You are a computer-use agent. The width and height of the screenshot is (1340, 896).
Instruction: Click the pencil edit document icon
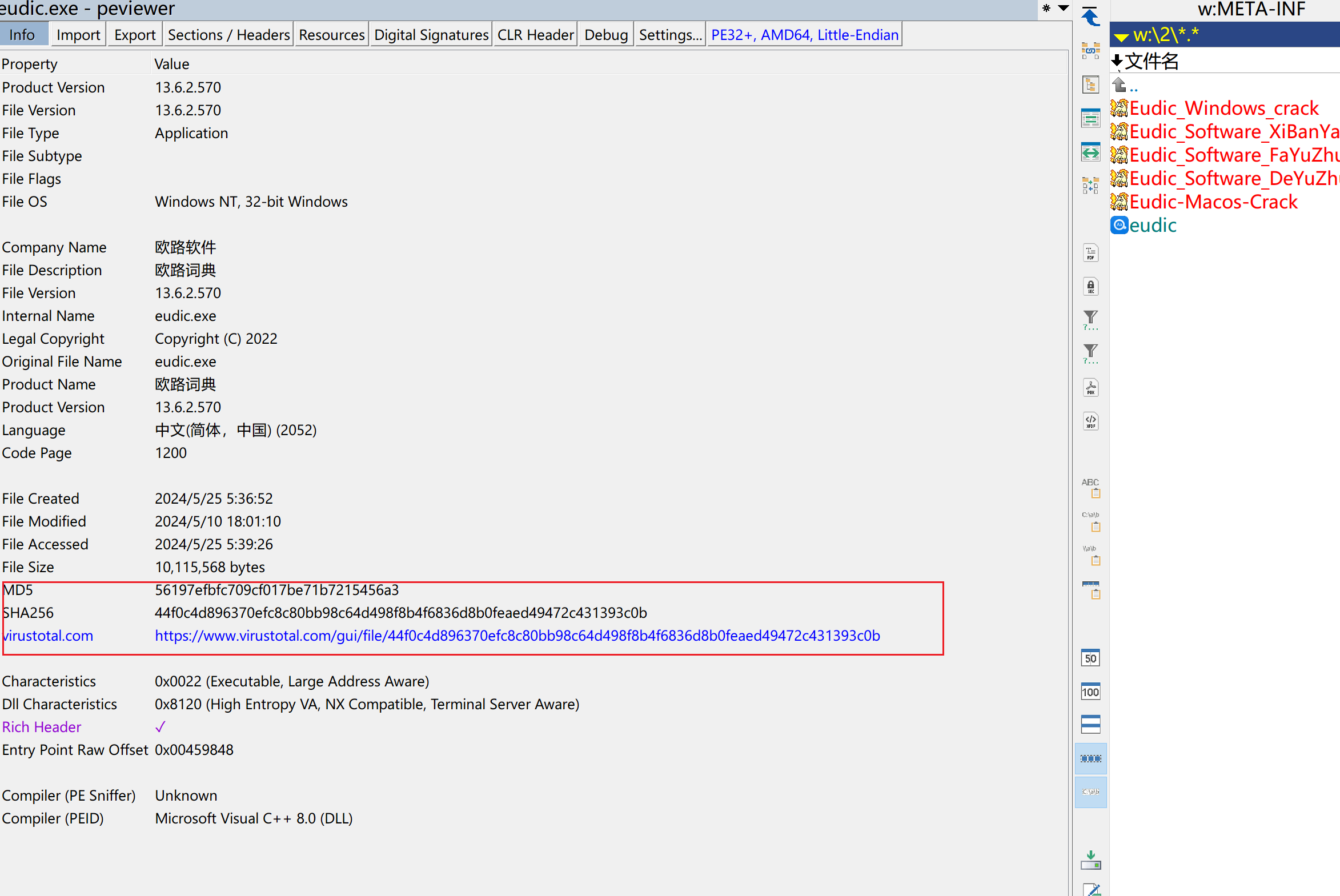point(1090,889)
